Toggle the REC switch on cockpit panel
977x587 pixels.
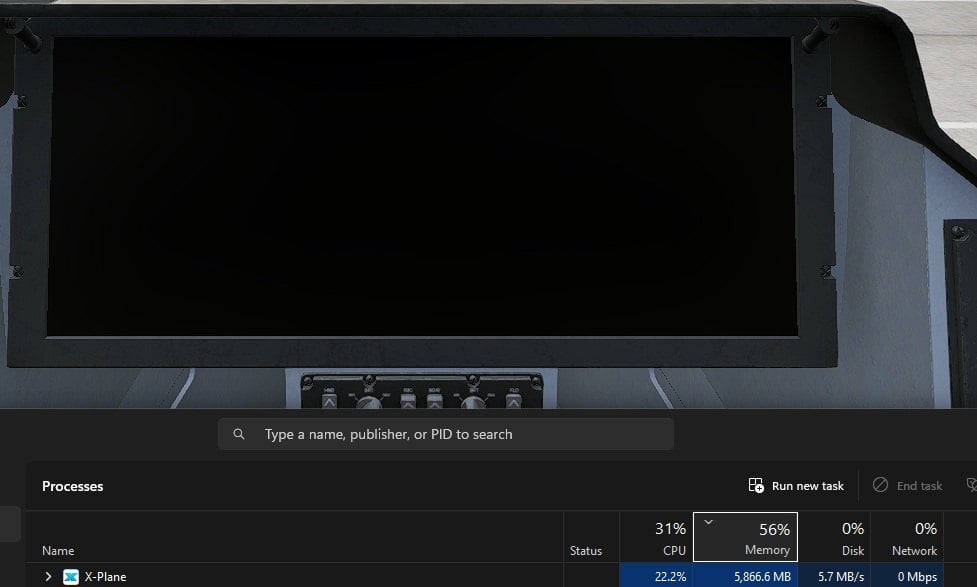tap(408, 400)
